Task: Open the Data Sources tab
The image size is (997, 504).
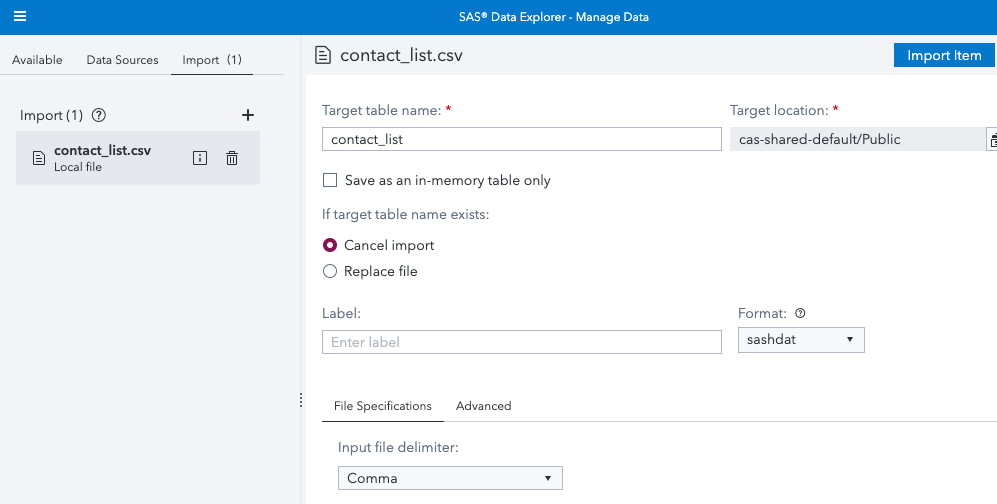Action: 122,60
